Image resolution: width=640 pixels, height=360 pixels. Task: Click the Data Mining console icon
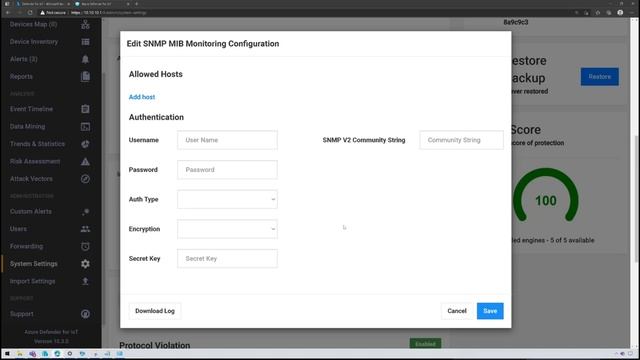point(85,127)
